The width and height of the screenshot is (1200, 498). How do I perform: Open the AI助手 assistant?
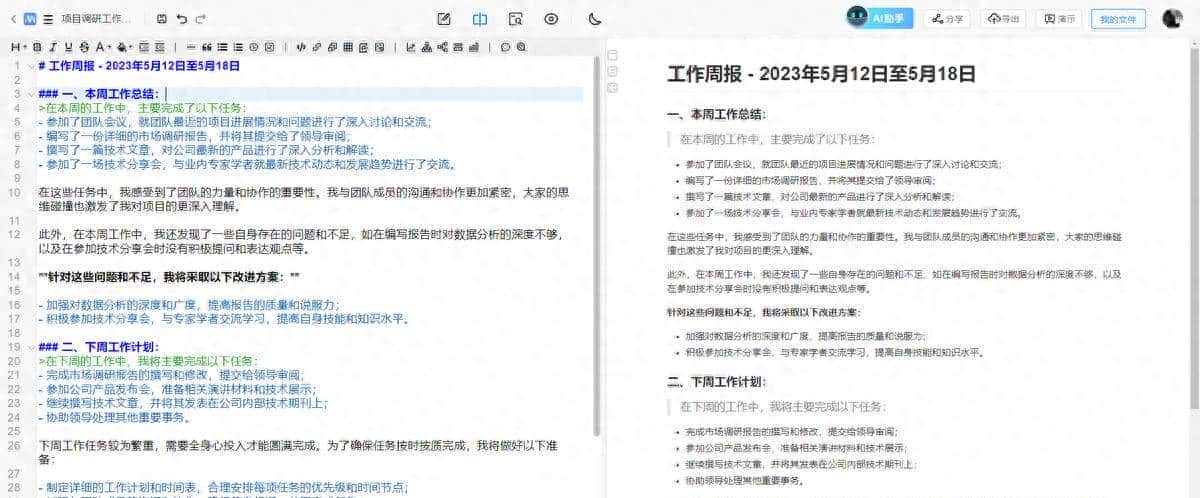(x=880, y=19)
